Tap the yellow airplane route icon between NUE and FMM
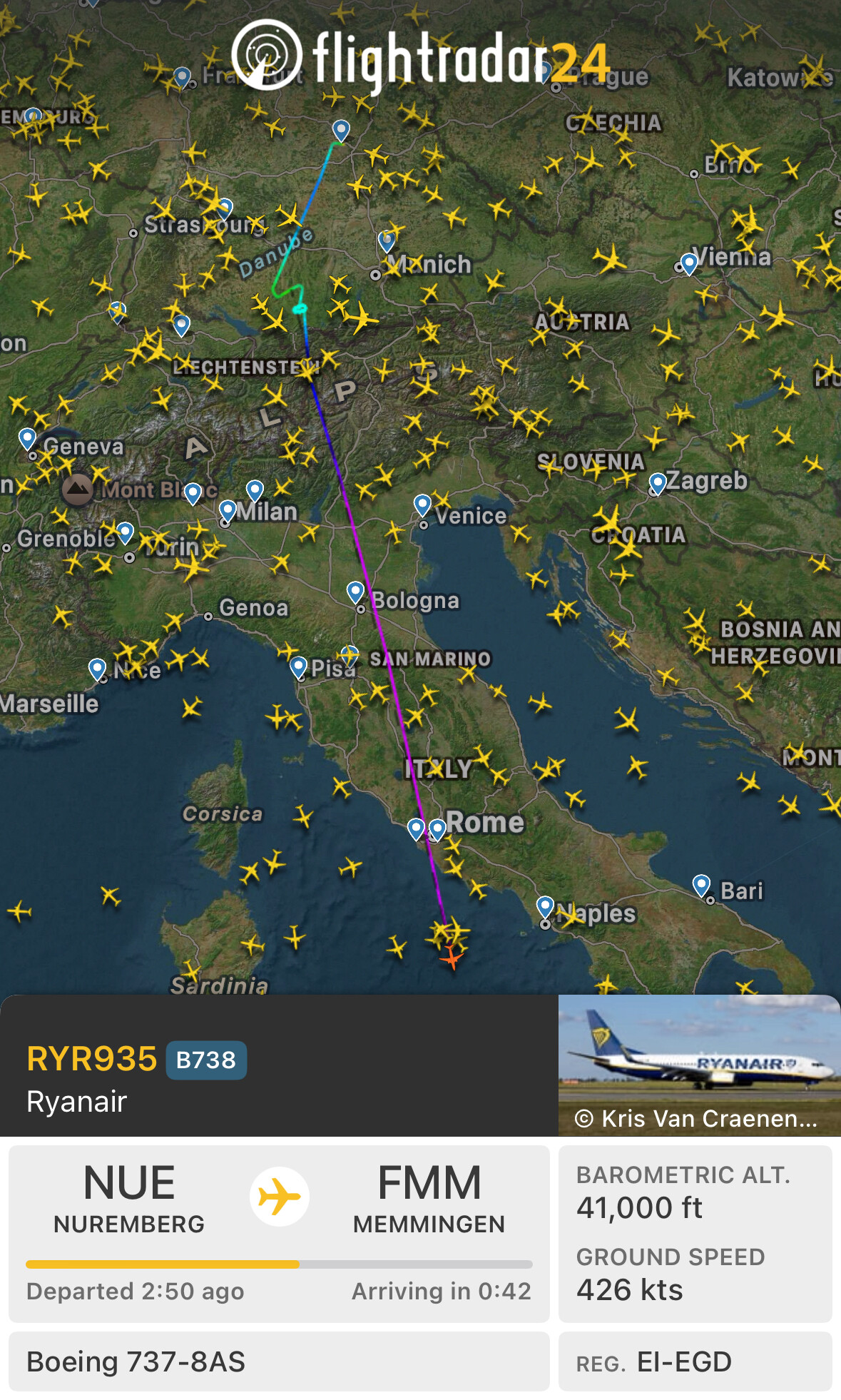Viewport: 841px width, 1400px height. pos(279,1197)
